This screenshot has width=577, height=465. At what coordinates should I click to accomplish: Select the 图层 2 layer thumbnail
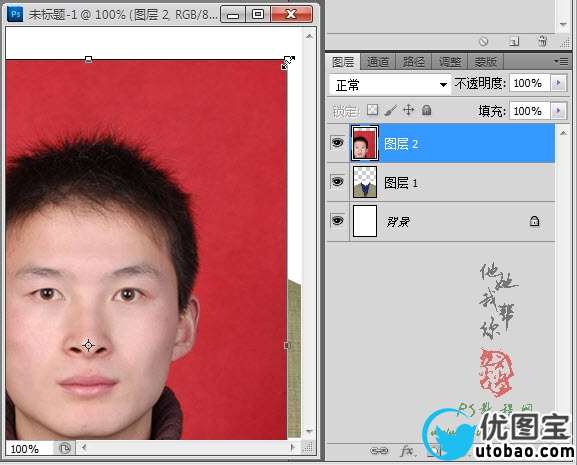[365, 143]
